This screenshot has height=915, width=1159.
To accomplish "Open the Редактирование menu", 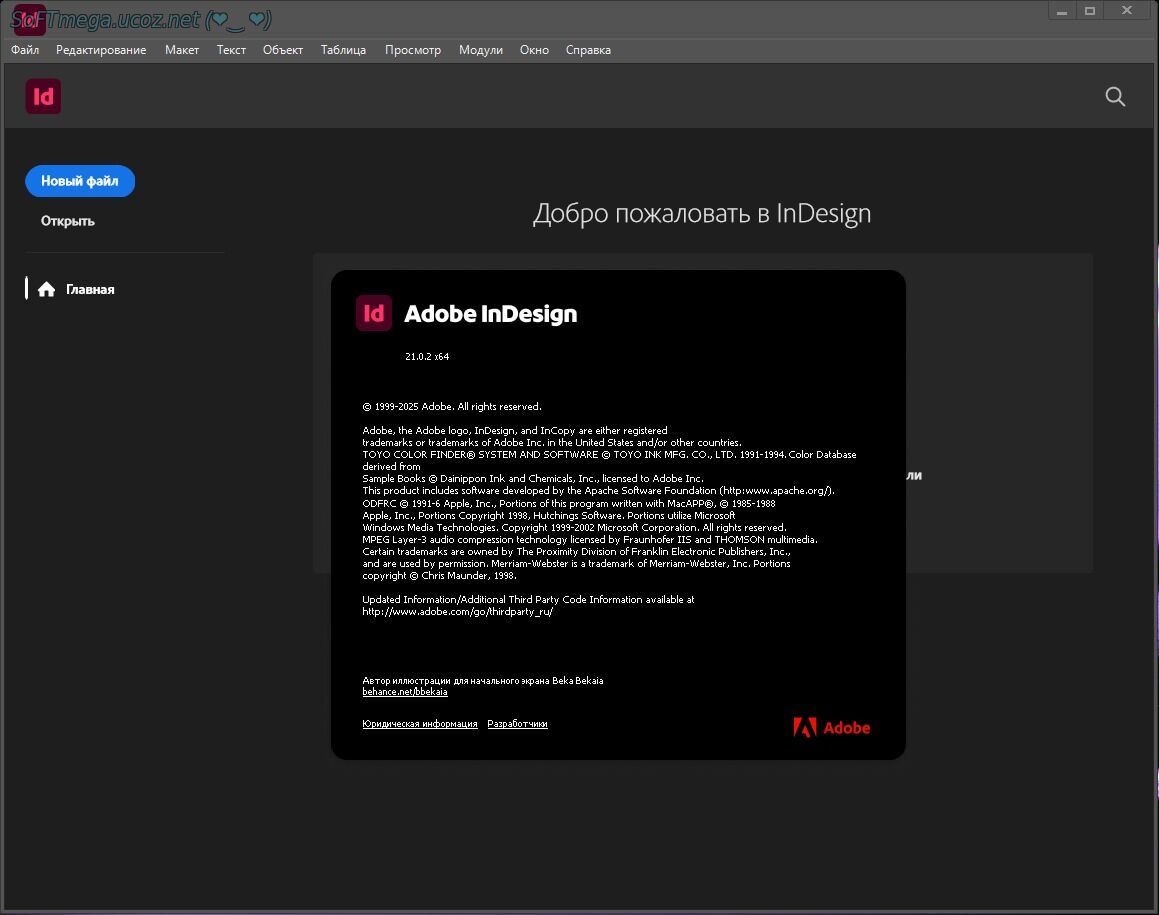I will [x=101, y=50].
